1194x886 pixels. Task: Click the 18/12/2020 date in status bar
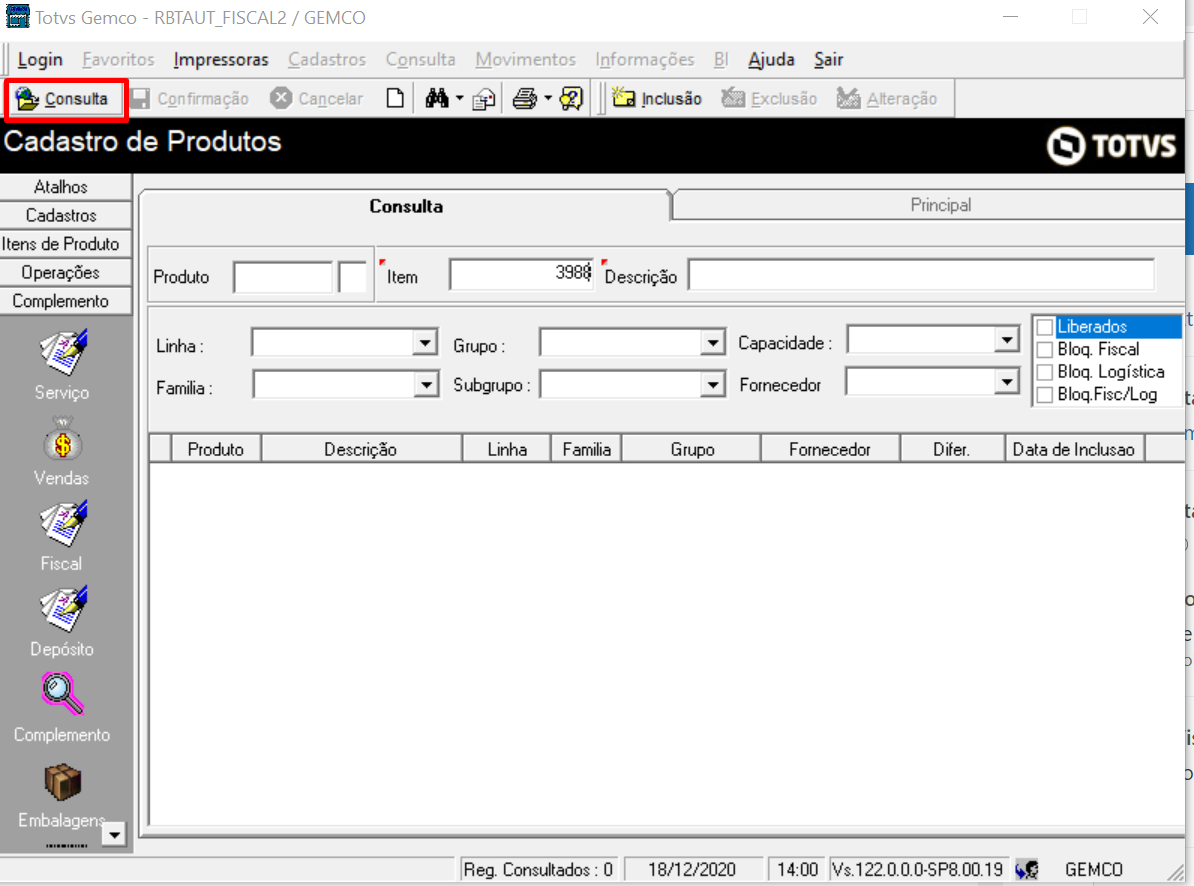692,869
